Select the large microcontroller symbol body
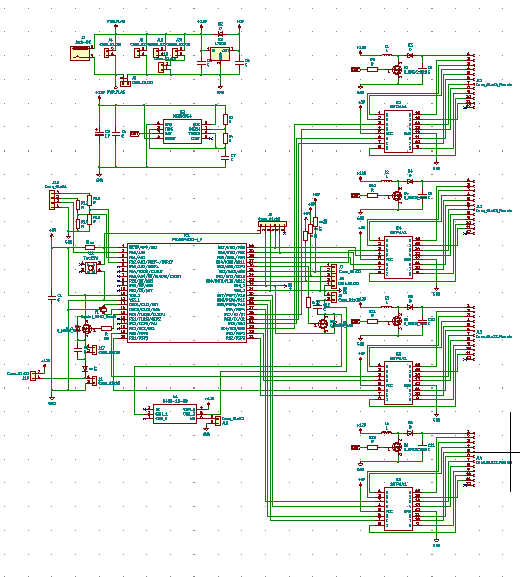This screenshot has width=520, height=577. pyautogui.click(x=187, y=293)
